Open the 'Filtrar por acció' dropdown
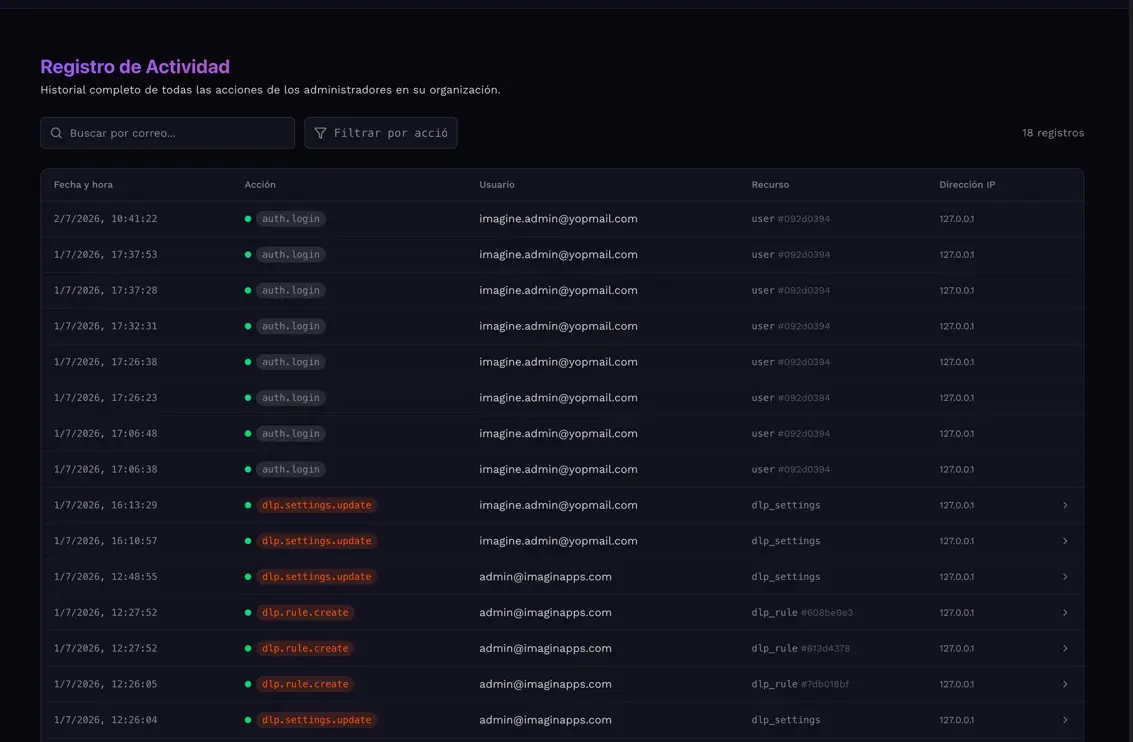 381,133
